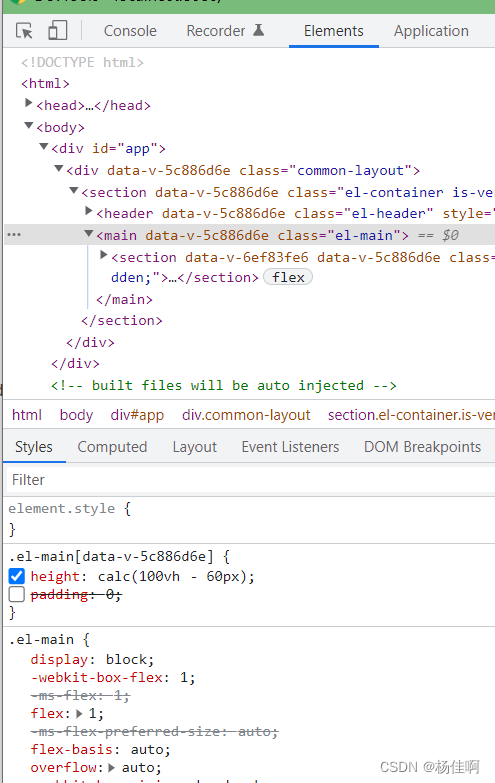Image resolution: width=495 pixels, height=783 pixels.
Task: Expand the head element node
Action: point(28,103)
